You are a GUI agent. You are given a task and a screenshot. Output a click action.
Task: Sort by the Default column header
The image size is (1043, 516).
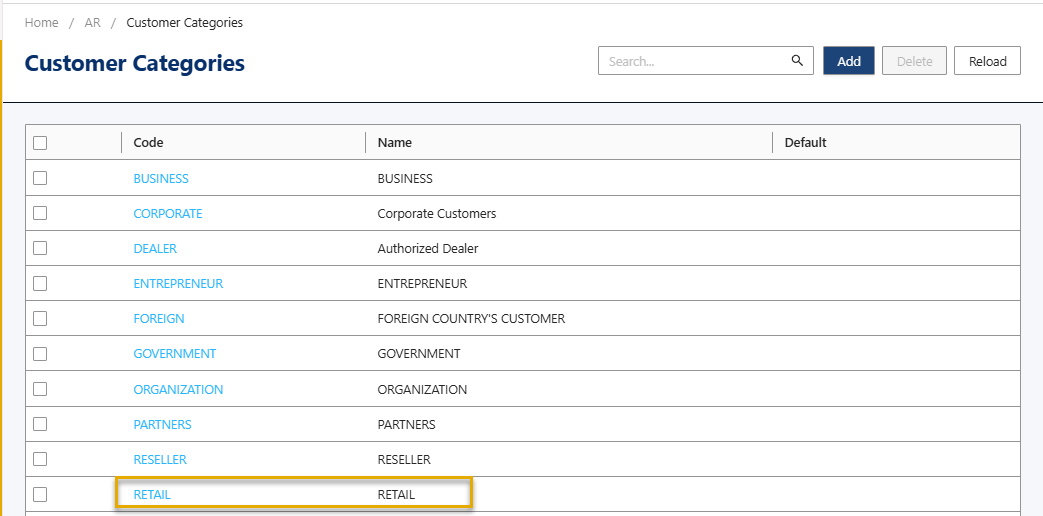806,142
